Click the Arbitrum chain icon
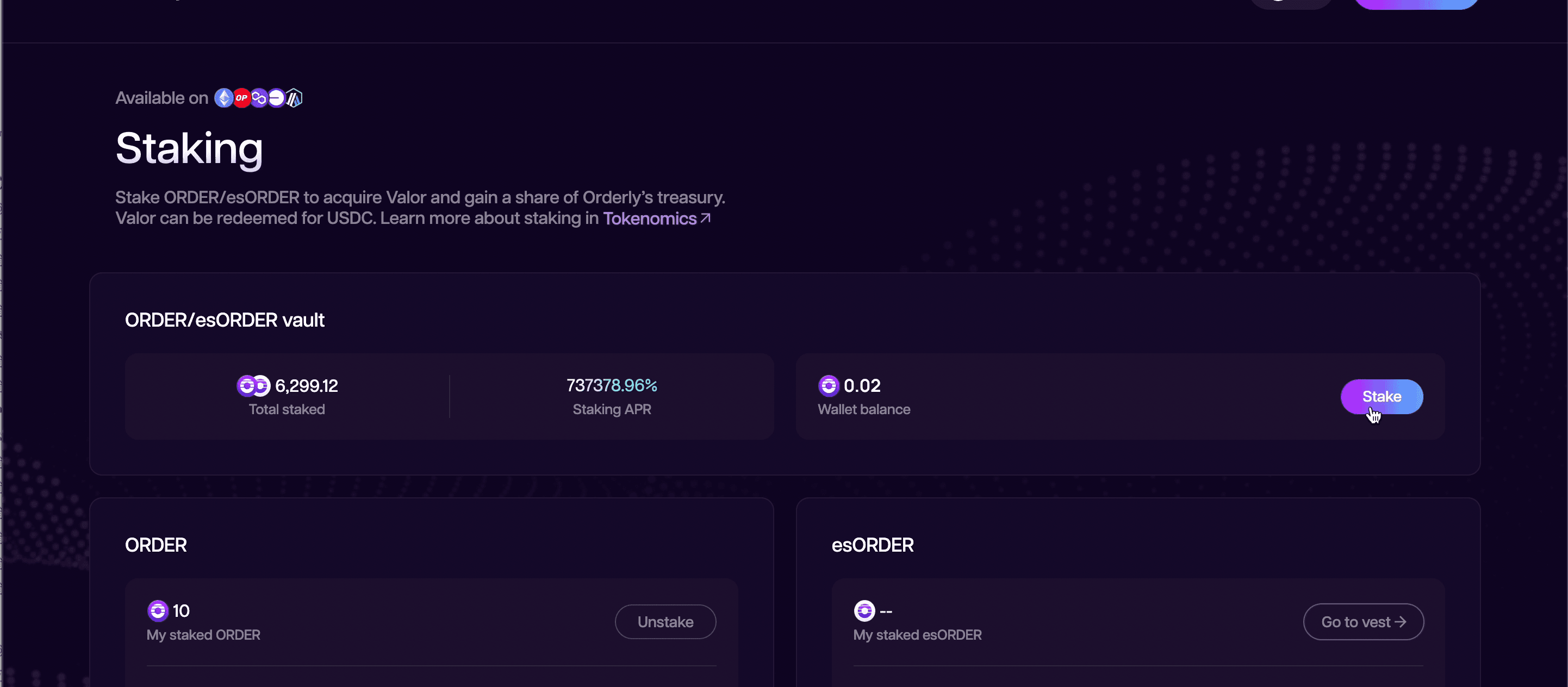 [294, 98]
